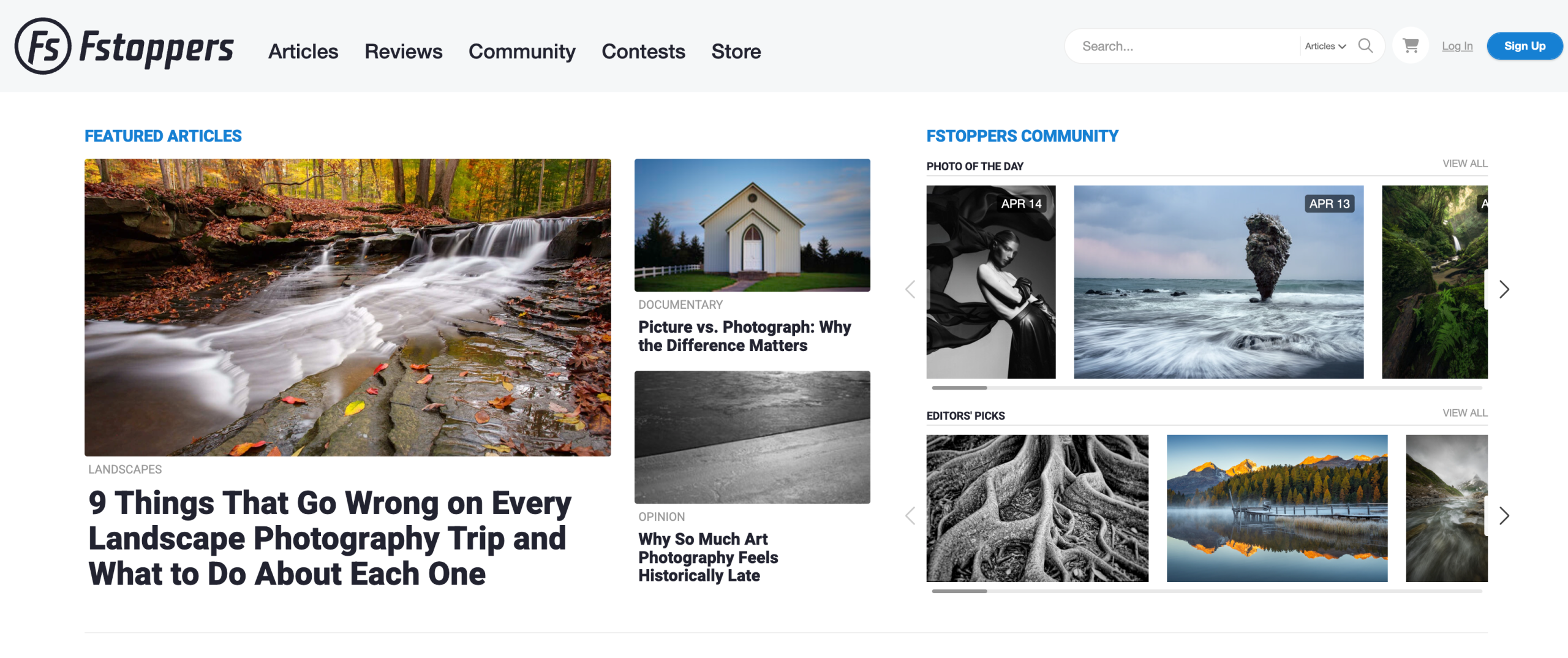Screen dimensions: 1568x658
Task: Open the Articles search scope dropdown
Action: click(x=1325, y=45)
